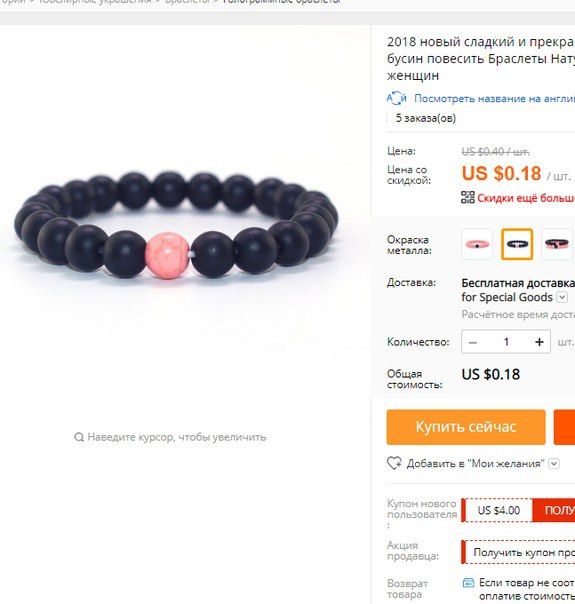Decrease quantity with the minus button
The image size is (575, 604).
(473, 342)
